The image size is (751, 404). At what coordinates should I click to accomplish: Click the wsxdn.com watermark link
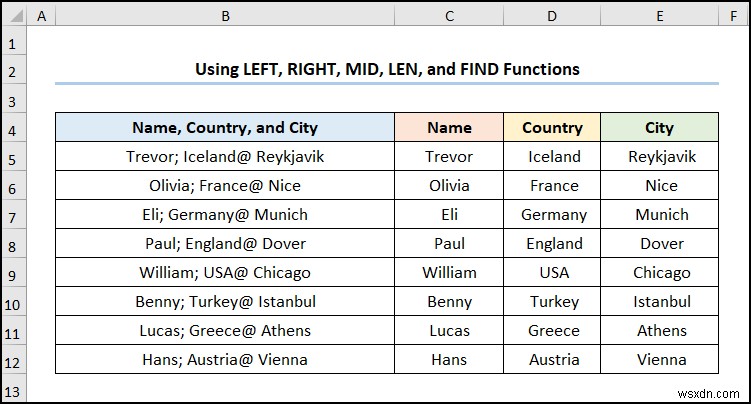(x=708, y=393)
